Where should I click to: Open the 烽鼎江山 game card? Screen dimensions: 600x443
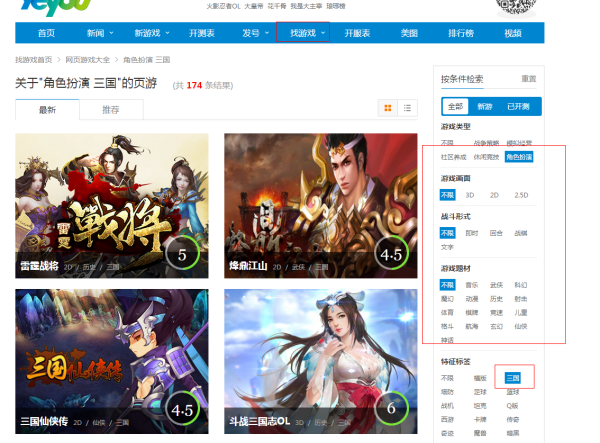coord(321,205)
